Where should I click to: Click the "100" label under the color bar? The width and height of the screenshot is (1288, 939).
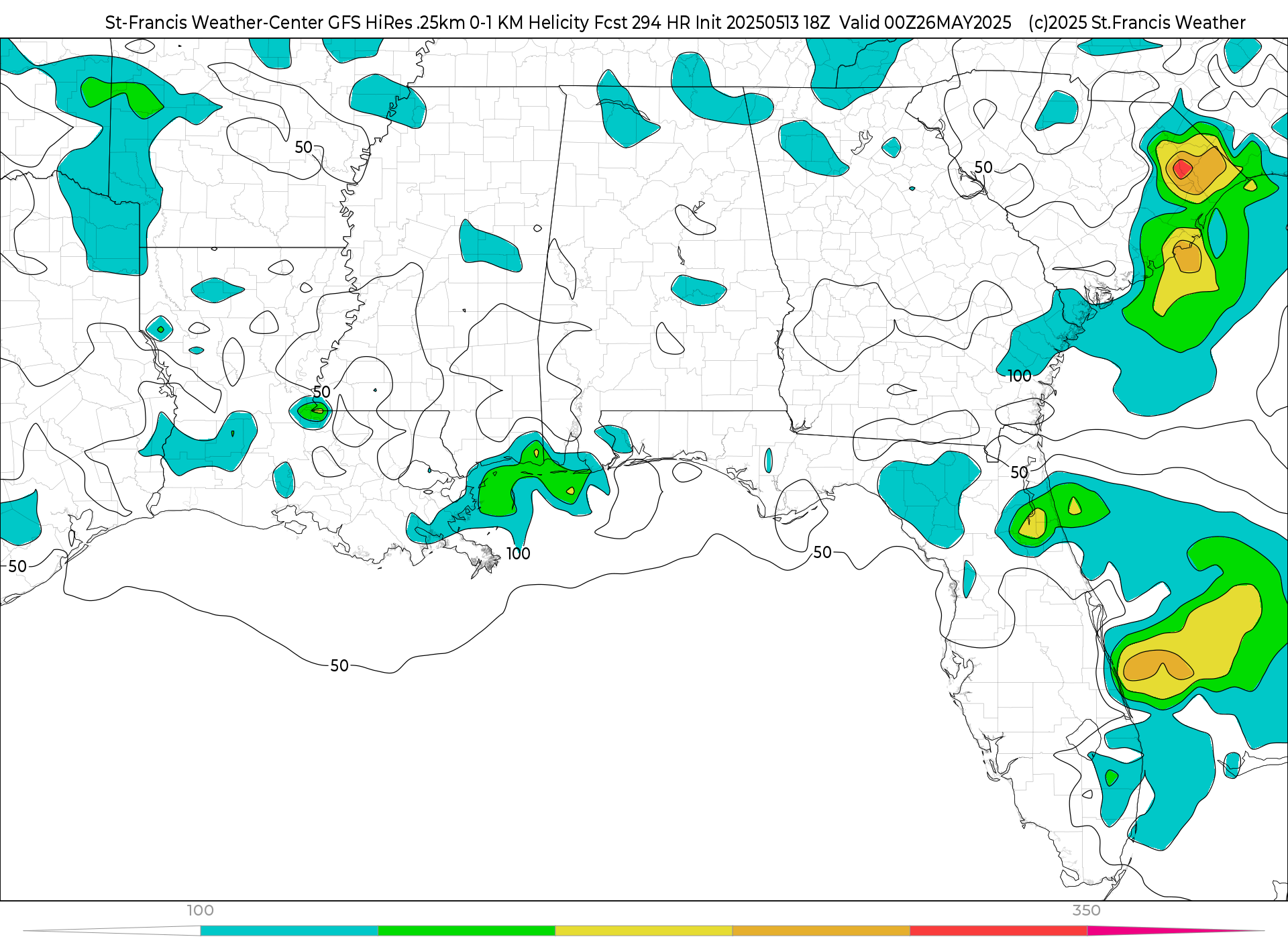point(200,910)
